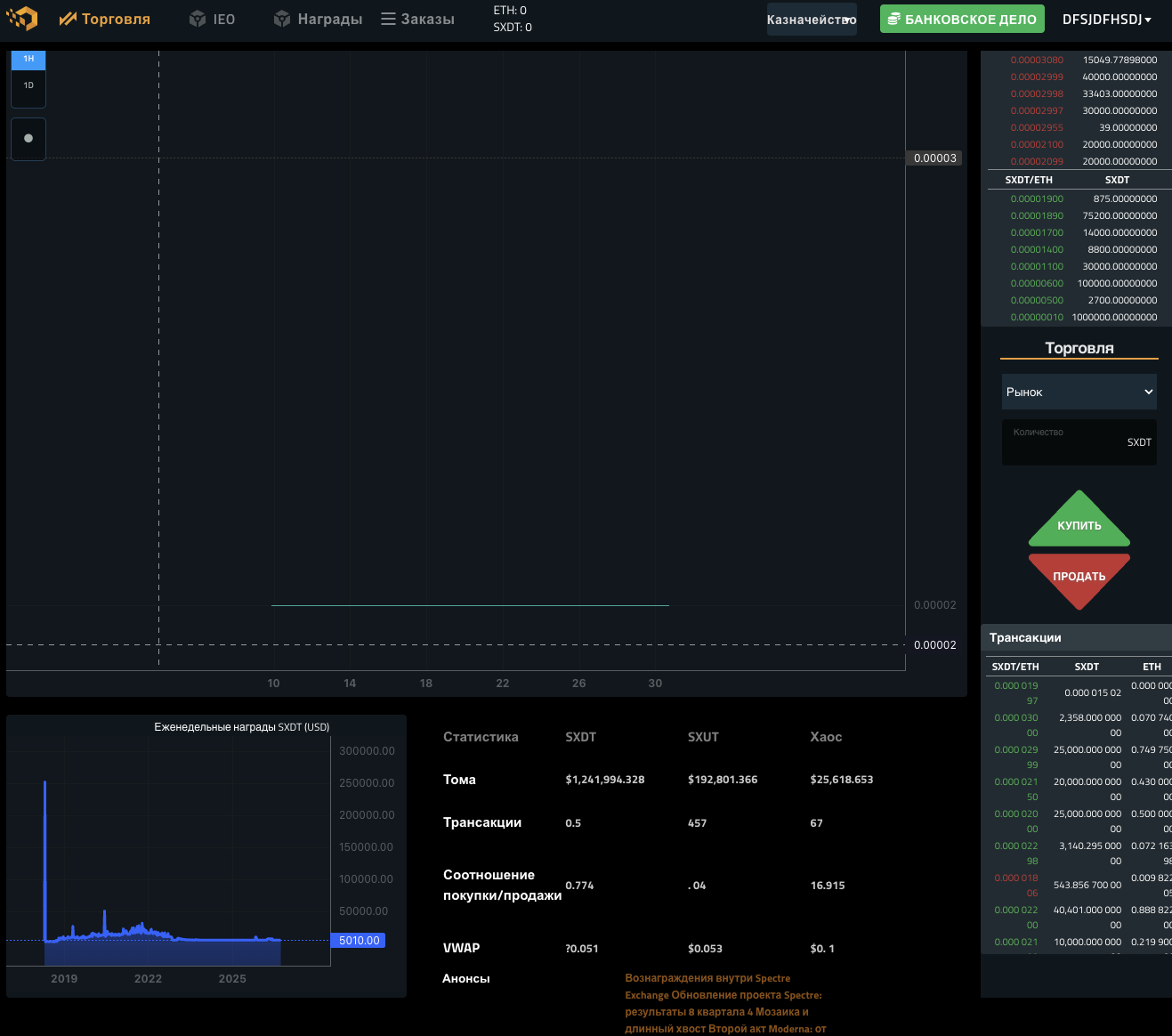Click the chart icon beside Торговля
Screen dimensions: 1172x1036
click(68, 19)
